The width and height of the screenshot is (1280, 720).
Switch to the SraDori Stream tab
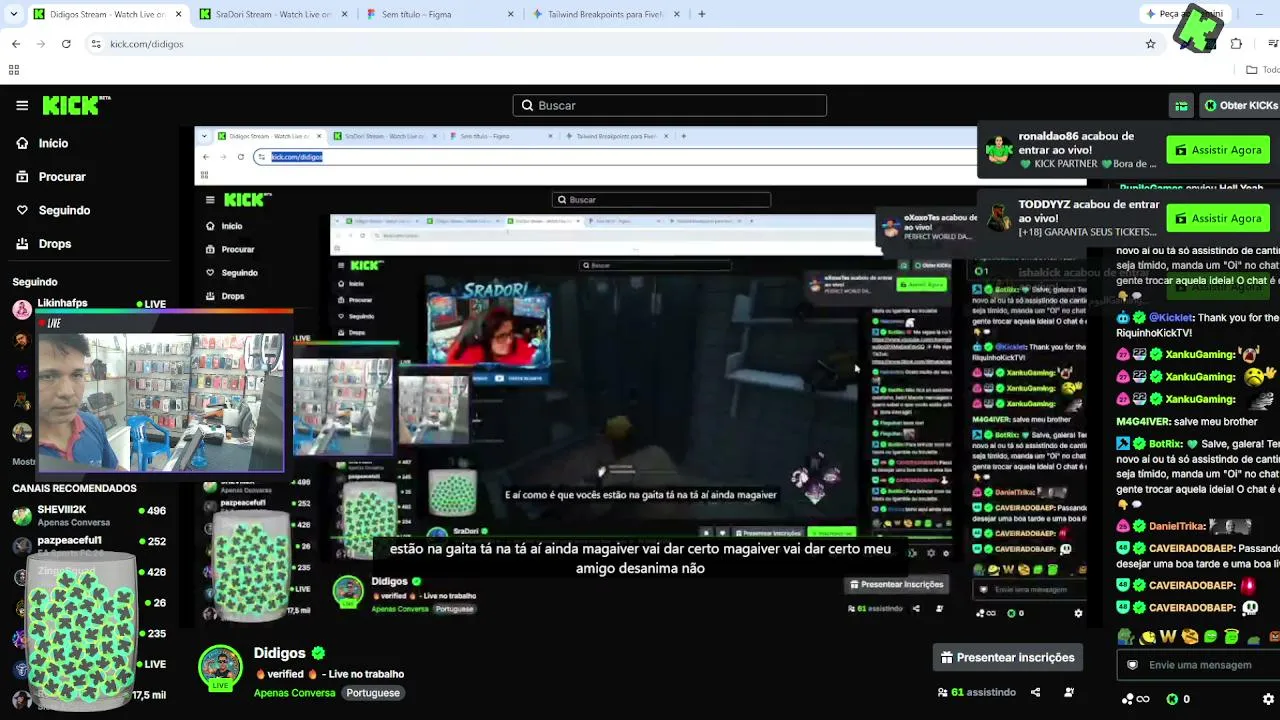pyautogui.click(x=272, y=14)
